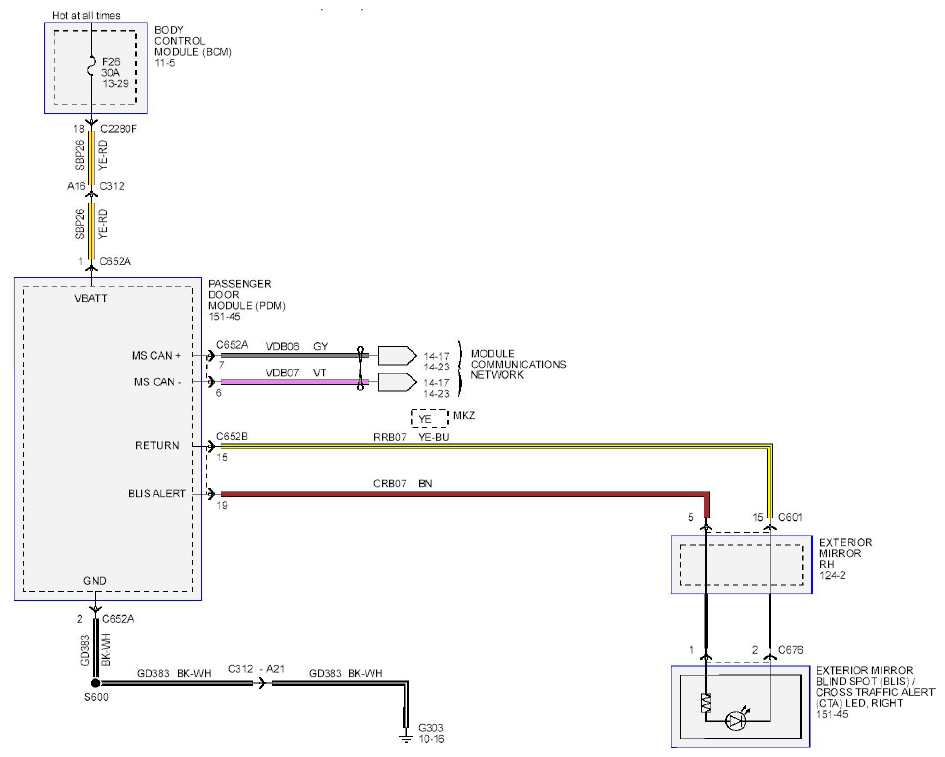Click the LED diode symbol in mirror module
The image size is (945, 757).
[735, 721]
